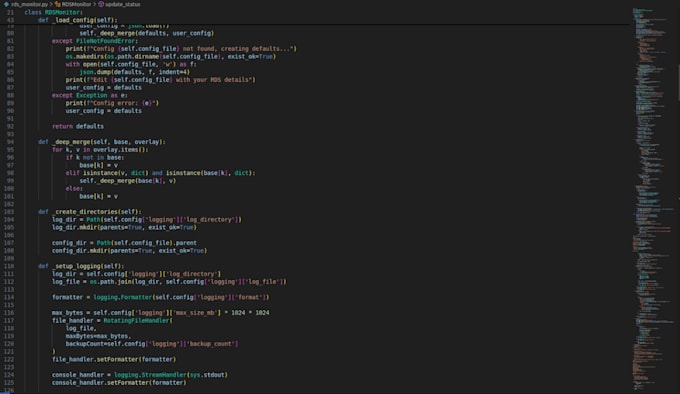Click 'if k not in base:' line
This screenshot has height=394, width=680.
pos(95,157)
